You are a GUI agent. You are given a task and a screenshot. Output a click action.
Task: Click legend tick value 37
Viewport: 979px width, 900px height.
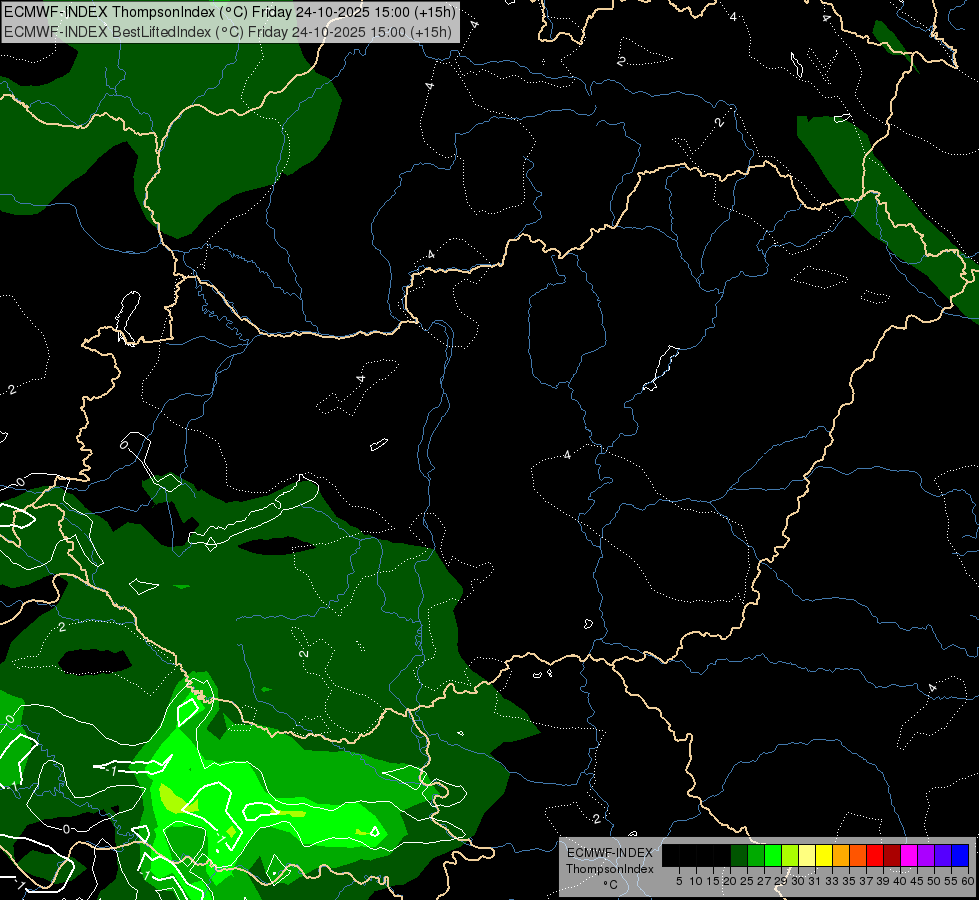(x=867, y=881)
